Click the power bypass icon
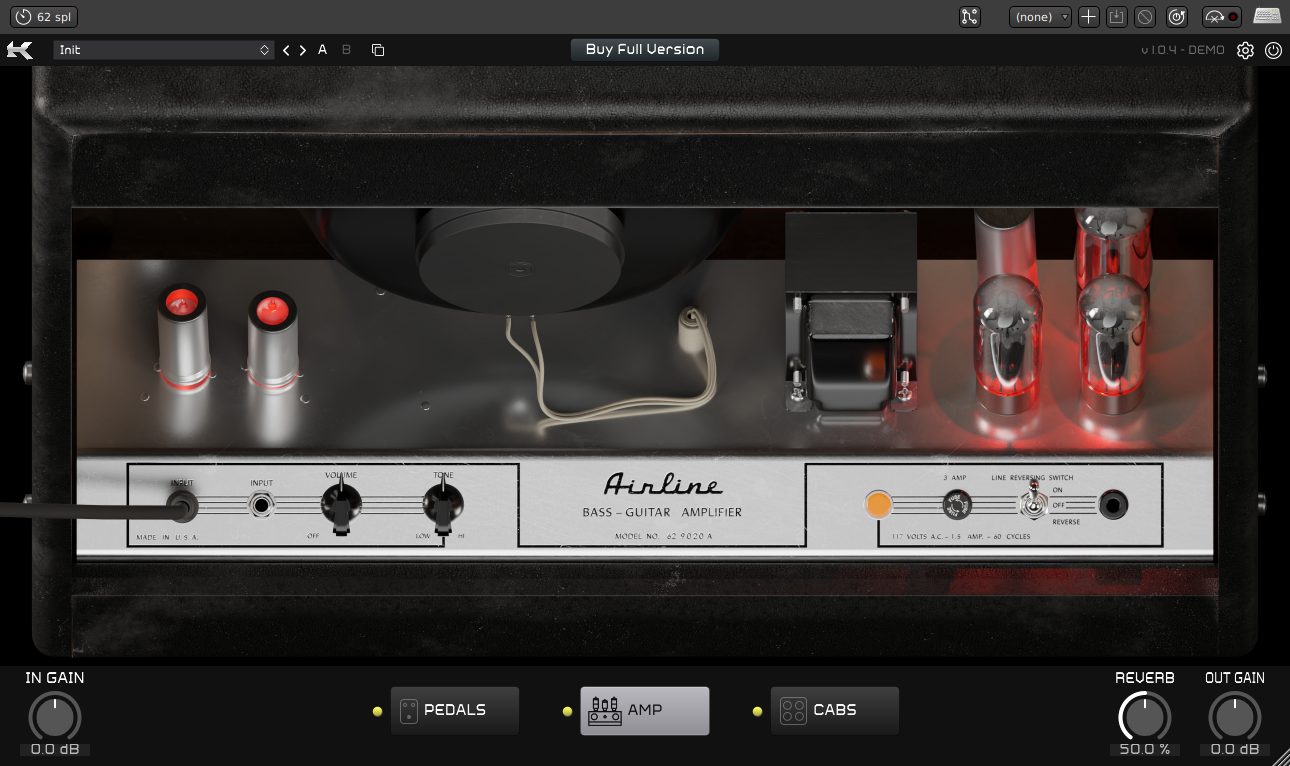 pos(1273,50)
